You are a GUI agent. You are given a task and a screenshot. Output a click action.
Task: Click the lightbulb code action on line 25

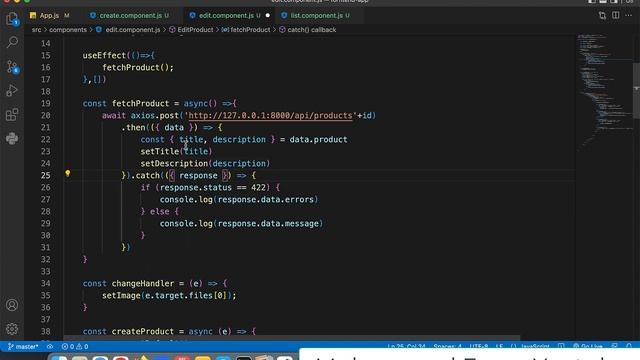point(68,174)
